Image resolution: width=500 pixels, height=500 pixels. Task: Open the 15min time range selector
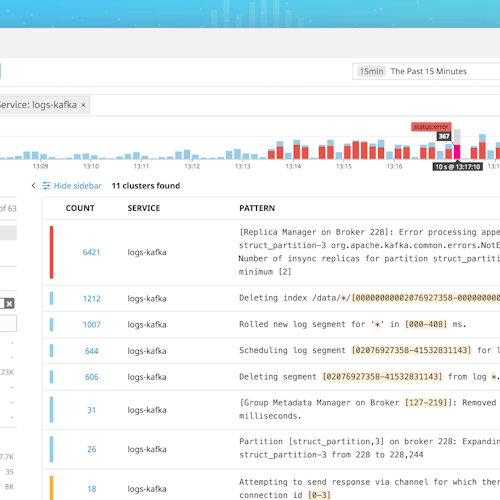[426, 71]
